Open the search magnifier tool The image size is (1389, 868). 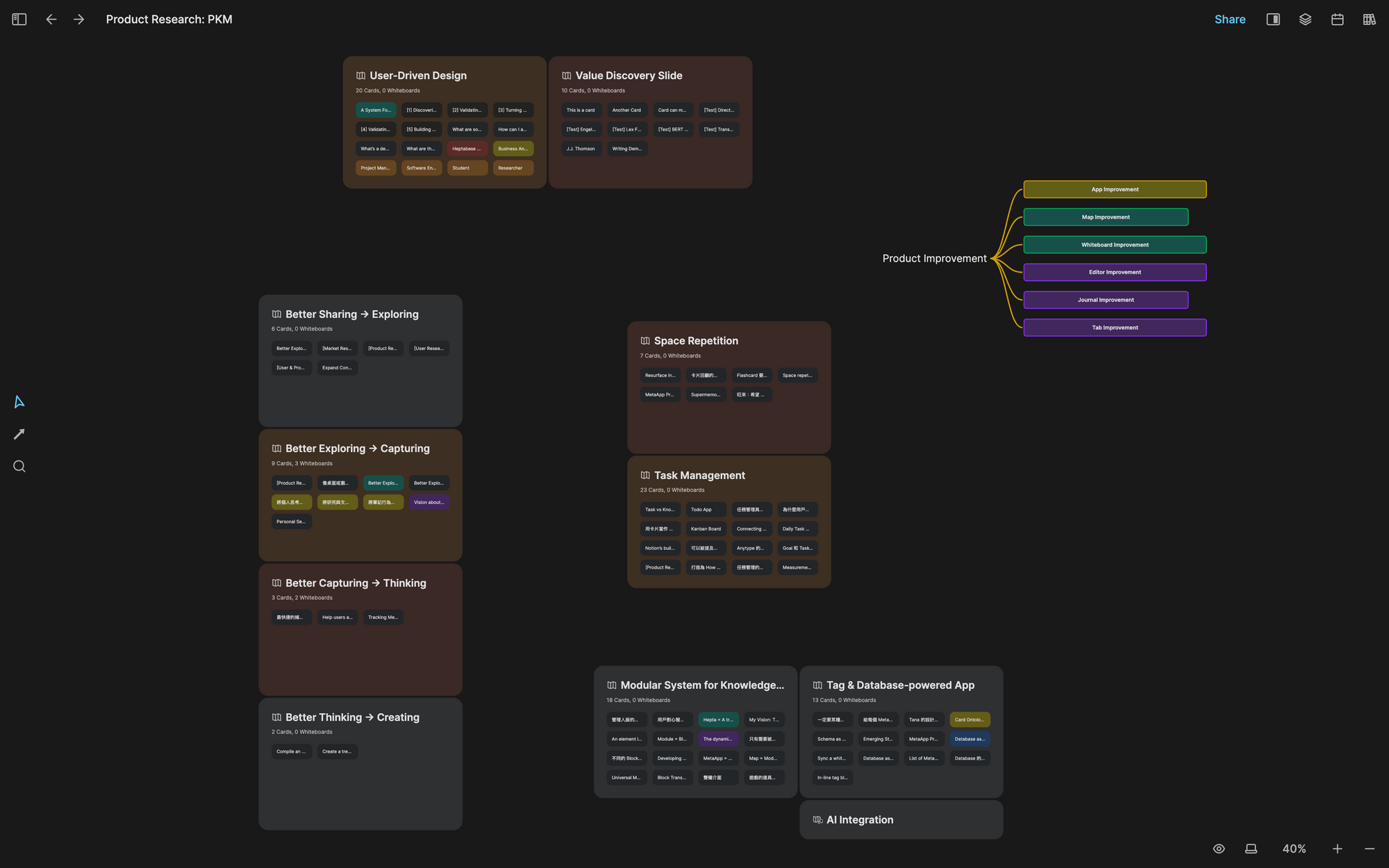click(19, 467)
